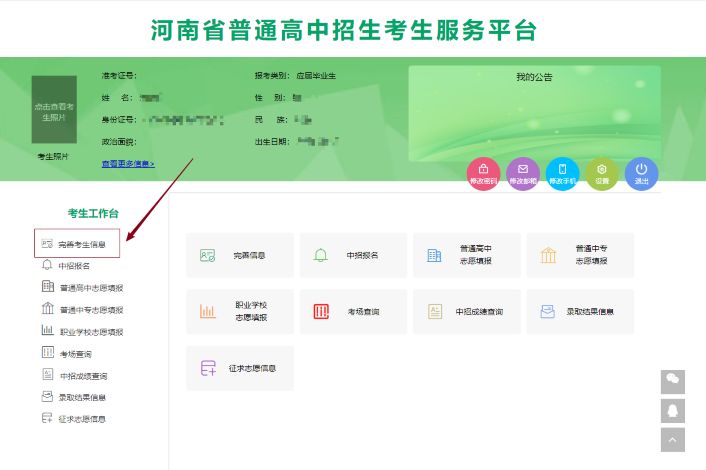706x470 pixels.
Task: Open the 普通高中志愿填报 card
Action: point(467,255)
